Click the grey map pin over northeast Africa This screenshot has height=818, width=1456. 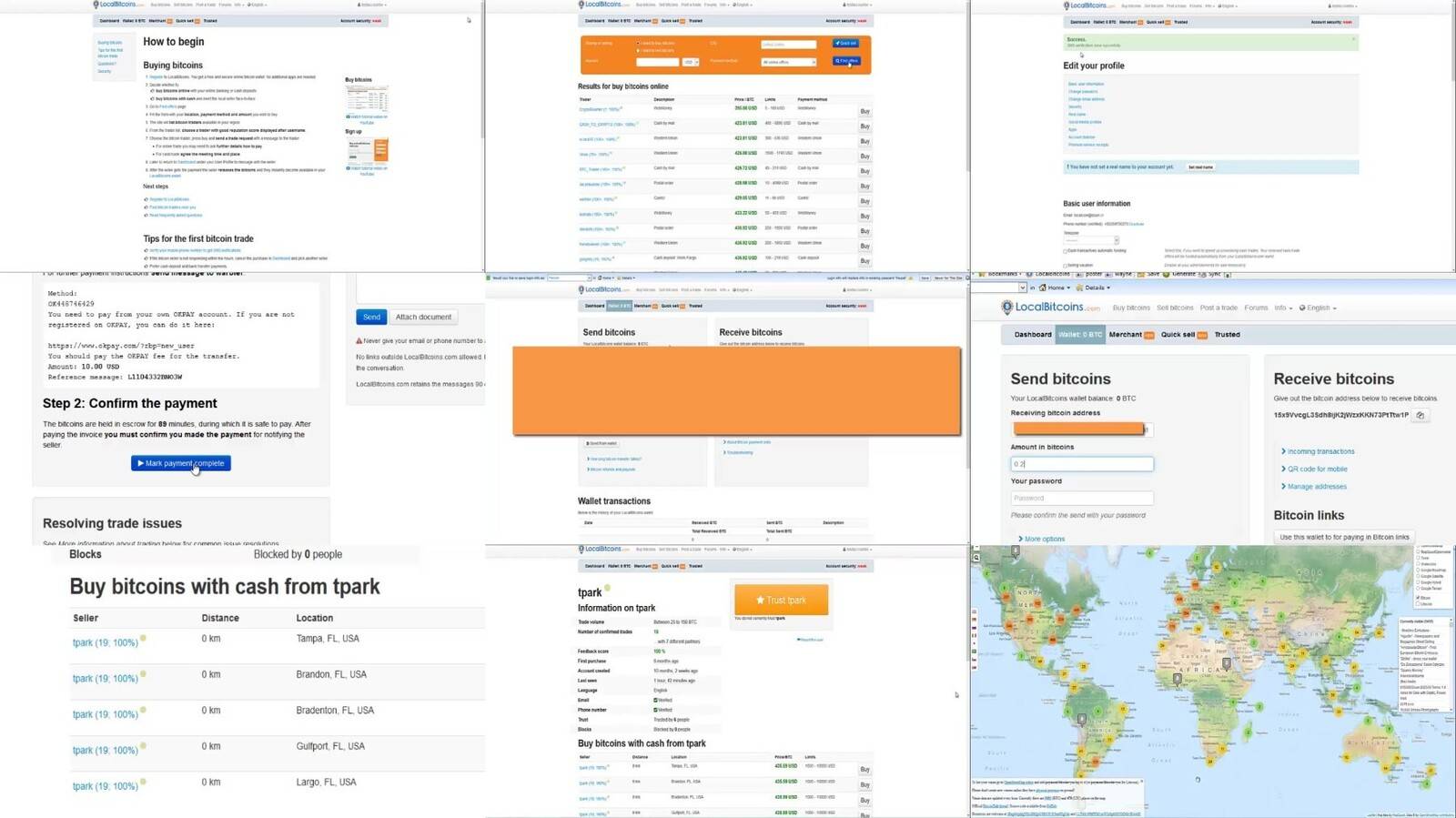[x=1226, y=664]
